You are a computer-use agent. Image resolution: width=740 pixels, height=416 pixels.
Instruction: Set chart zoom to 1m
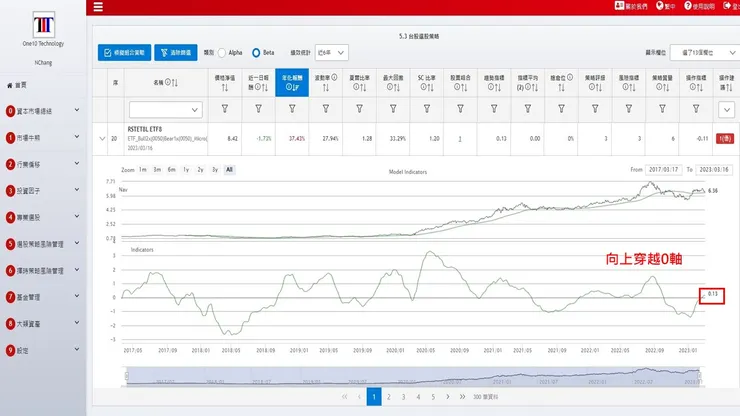(143, 170)
